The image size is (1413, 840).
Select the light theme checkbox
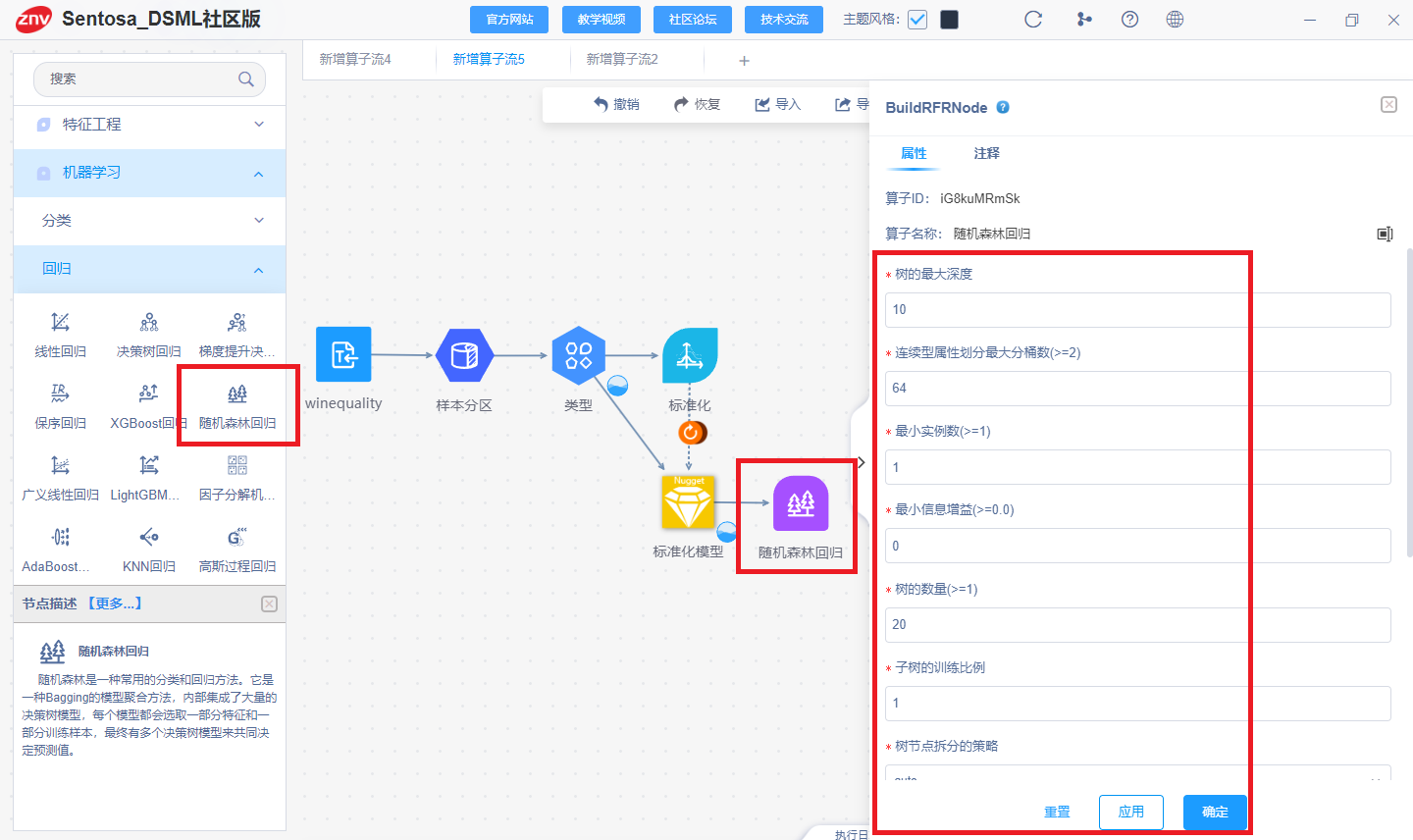point(917,20)
